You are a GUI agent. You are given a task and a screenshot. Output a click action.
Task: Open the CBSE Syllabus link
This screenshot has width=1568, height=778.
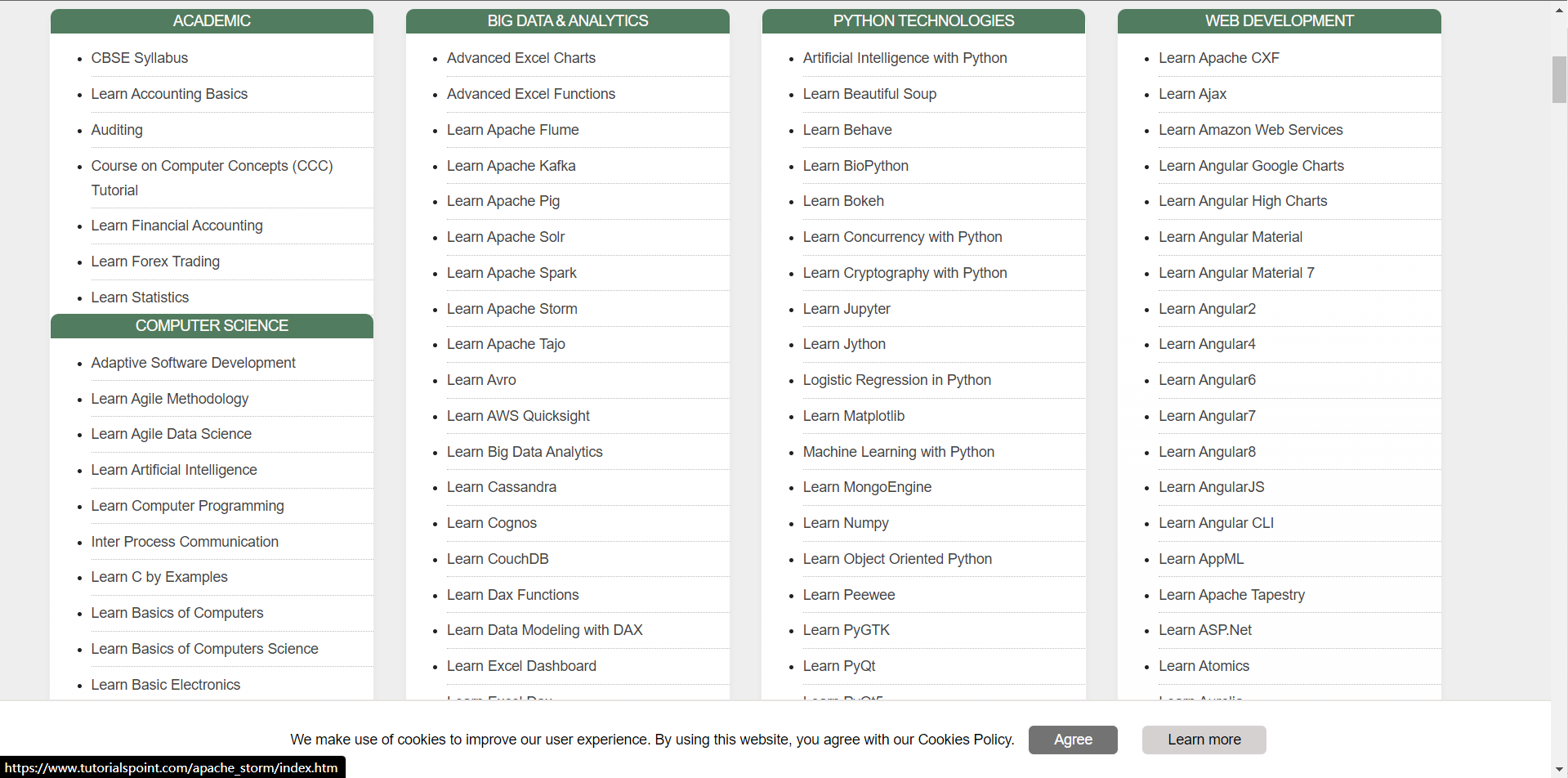140,58
